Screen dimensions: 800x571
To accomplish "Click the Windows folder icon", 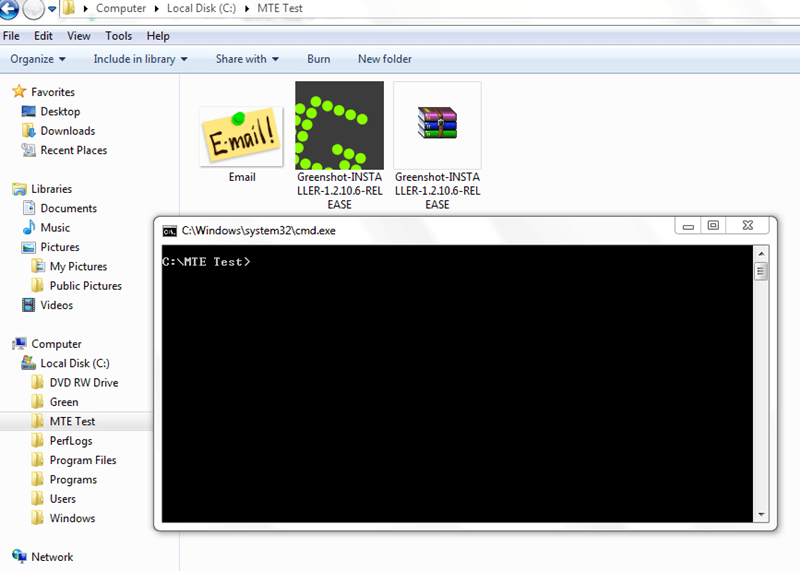I will (x=38, y=518).
